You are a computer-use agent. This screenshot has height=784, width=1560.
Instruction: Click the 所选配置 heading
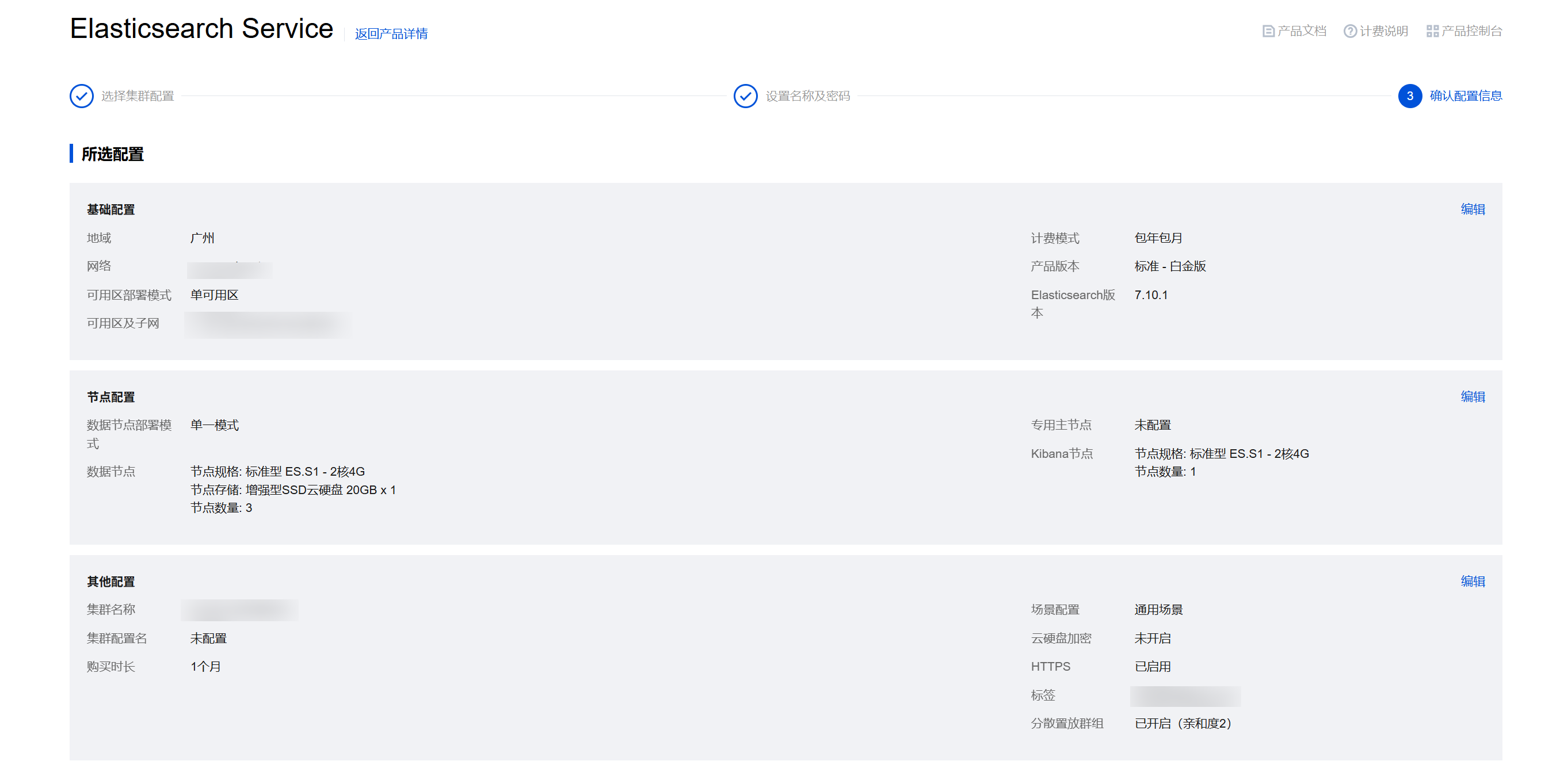pos(113,154)
